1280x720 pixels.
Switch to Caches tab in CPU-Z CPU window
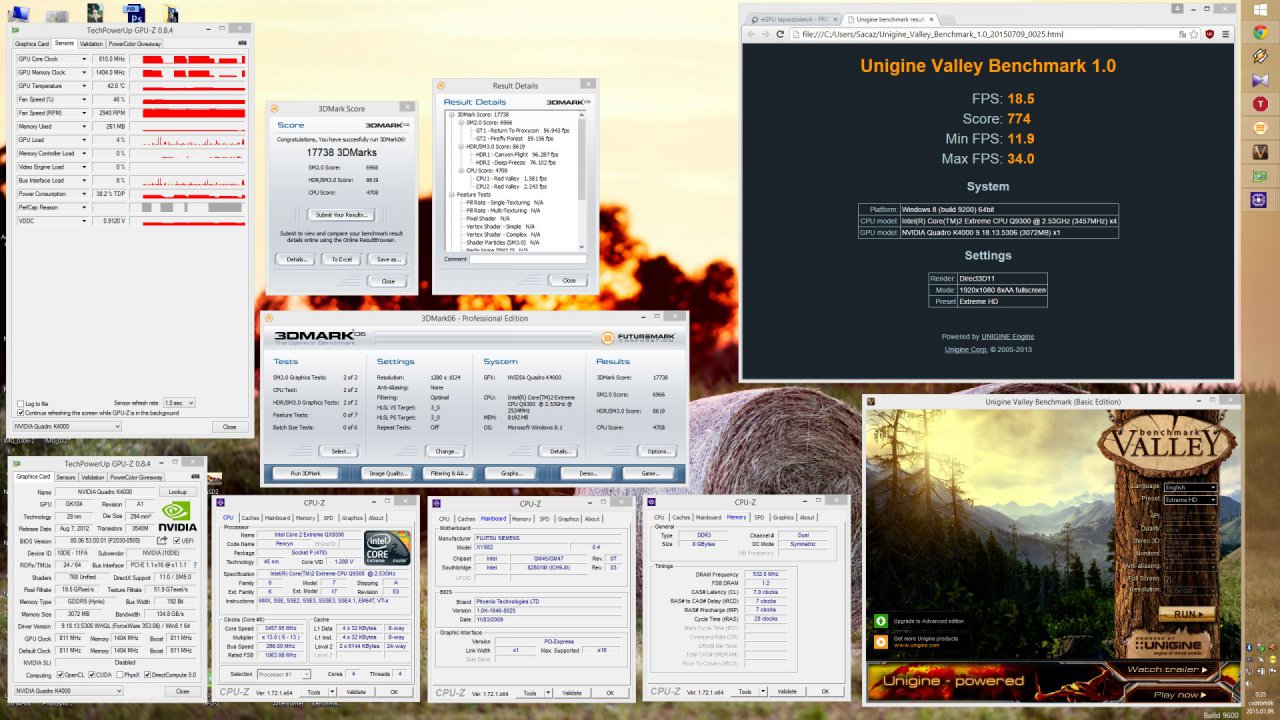pyautogui.click(x=250, y=518)
